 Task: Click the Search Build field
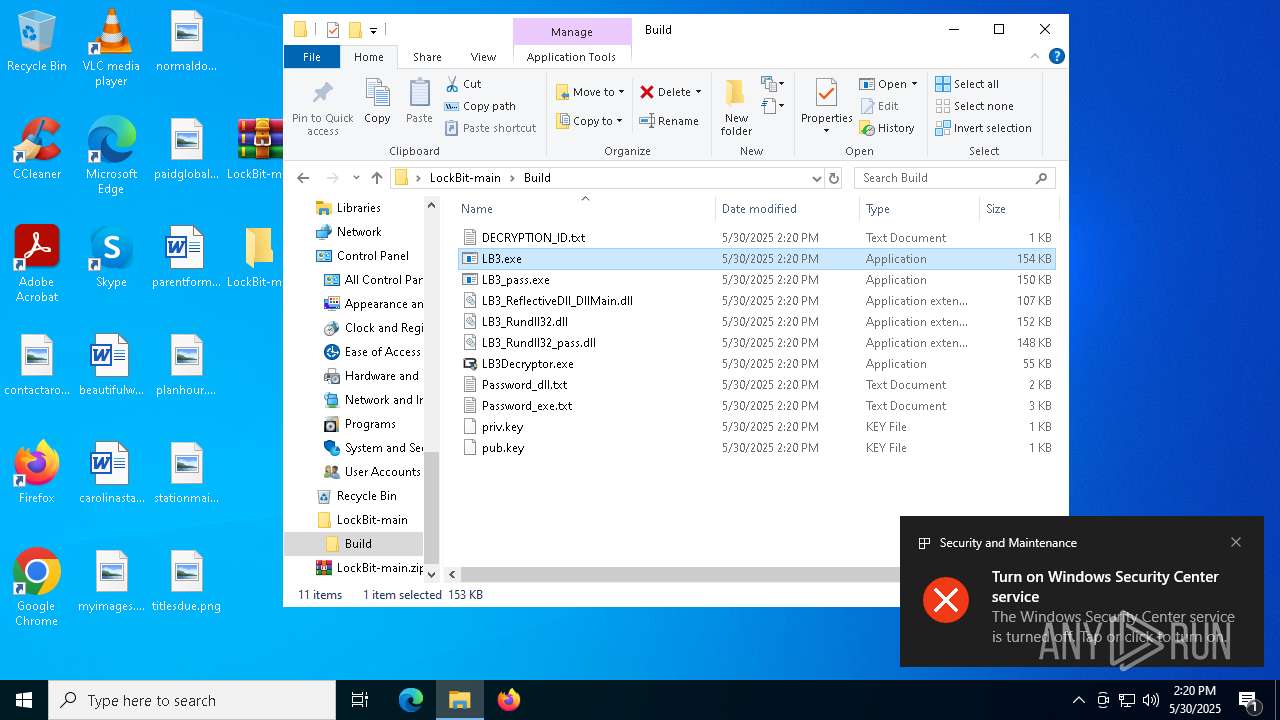(x=955, y=178)
